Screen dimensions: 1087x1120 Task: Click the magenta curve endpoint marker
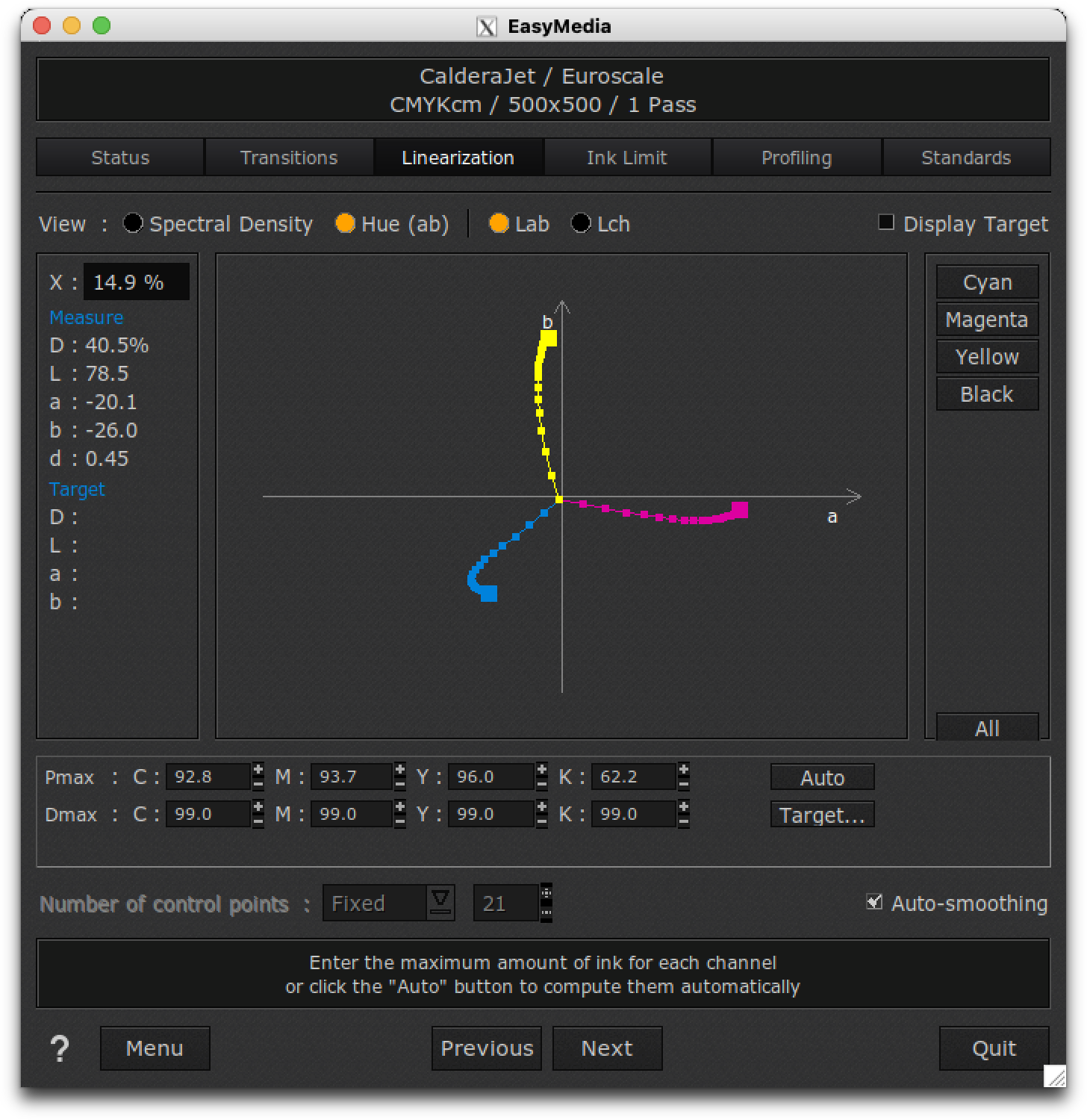[739, 510]
